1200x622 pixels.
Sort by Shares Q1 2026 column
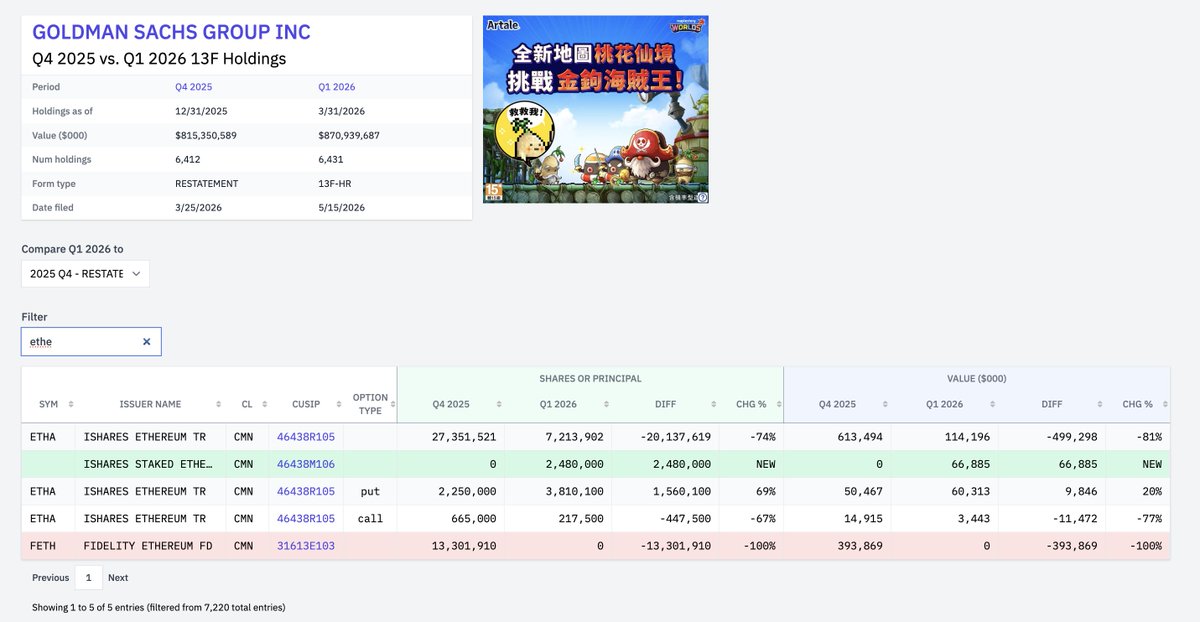[559, 404]
